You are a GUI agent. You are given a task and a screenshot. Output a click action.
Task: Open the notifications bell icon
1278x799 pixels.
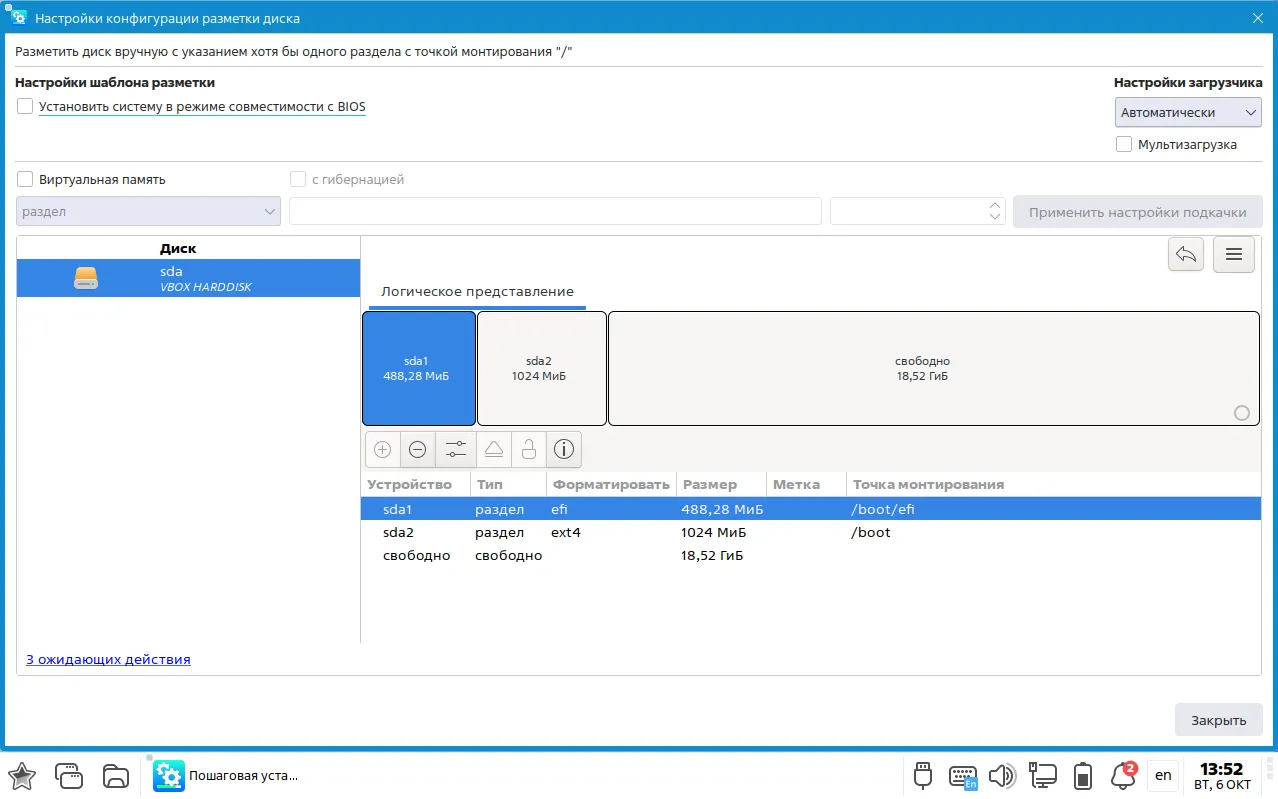1123,775
